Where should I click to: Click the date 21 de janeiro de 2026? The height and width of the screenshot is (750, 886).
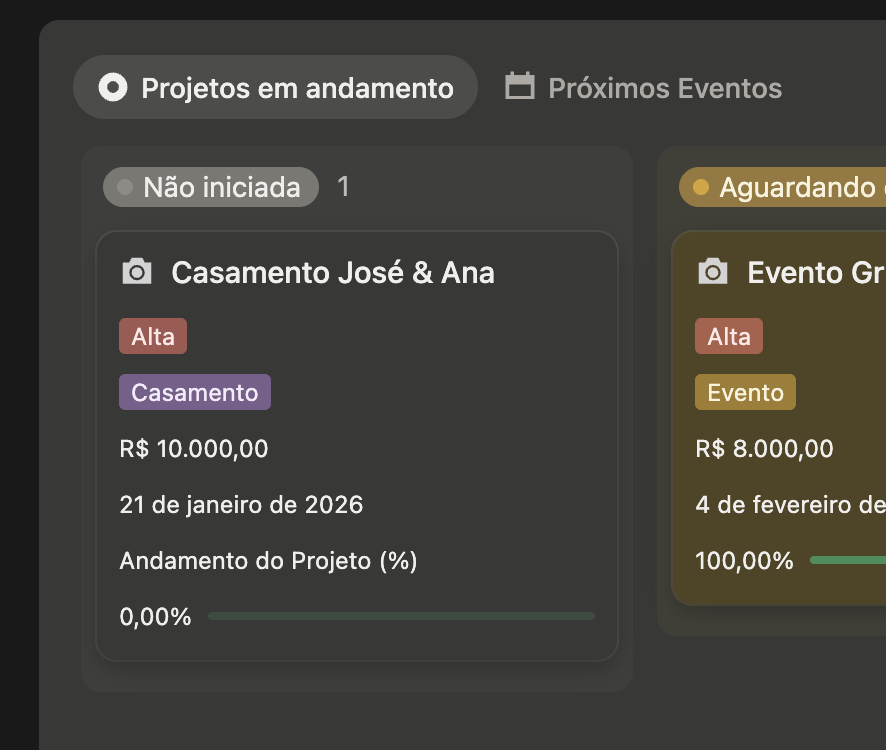point(241,505)
